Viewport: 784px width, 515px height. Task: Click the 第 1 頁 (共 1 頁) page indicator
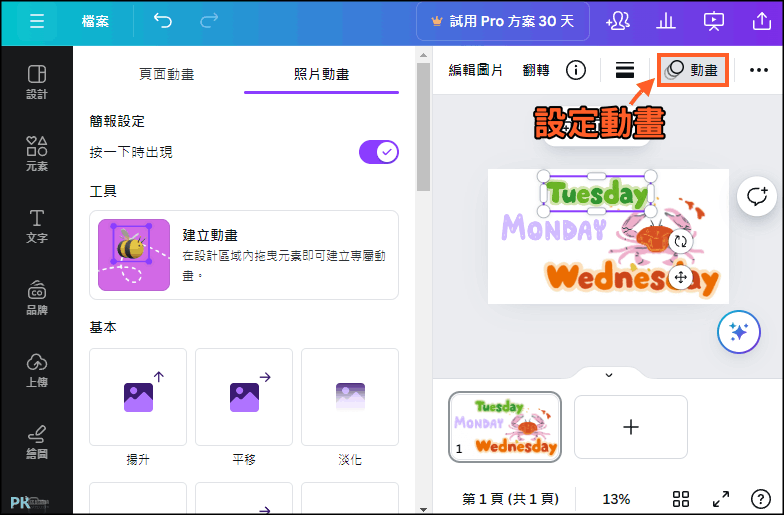510,499
